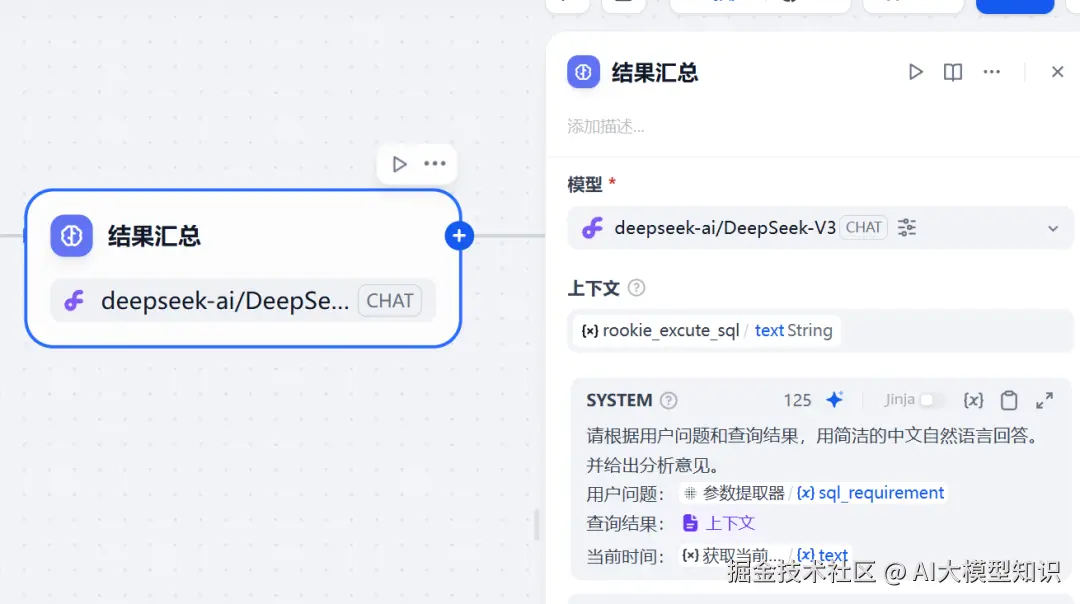This screenshot has width=1080, height=604.
Task: Click the 参数提取器 node reference in prompt
Action: [x=734, y=493]
